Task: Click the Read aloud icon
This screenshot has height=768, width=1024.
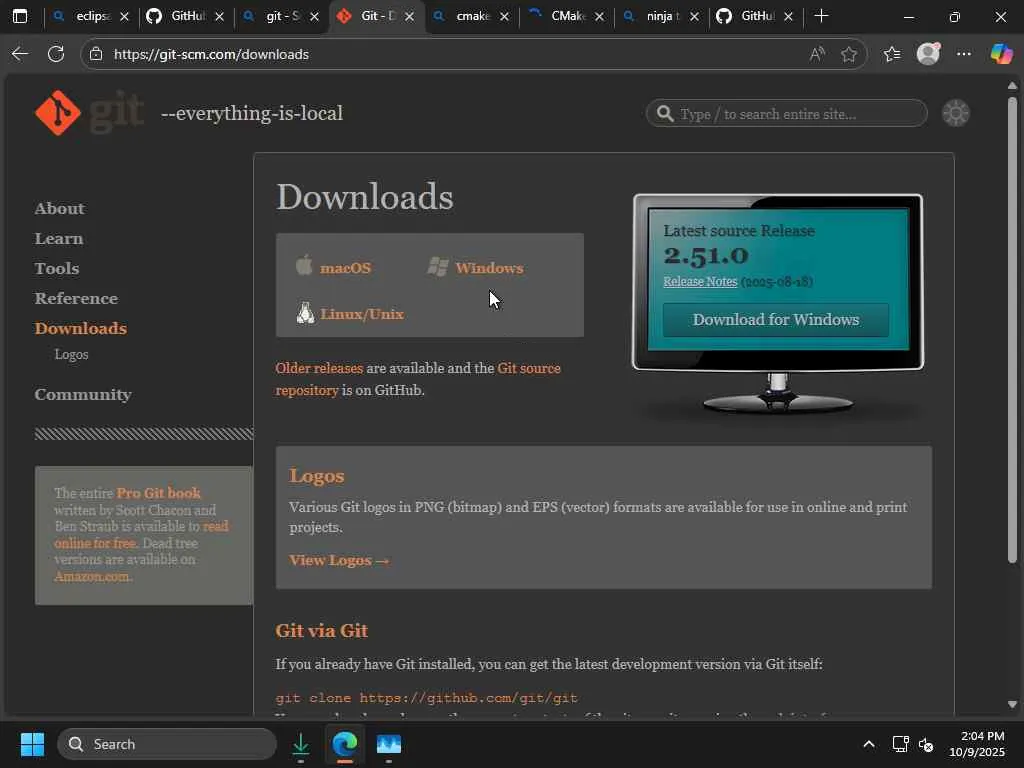Action: pyautogui.click(x=817, y=54)
